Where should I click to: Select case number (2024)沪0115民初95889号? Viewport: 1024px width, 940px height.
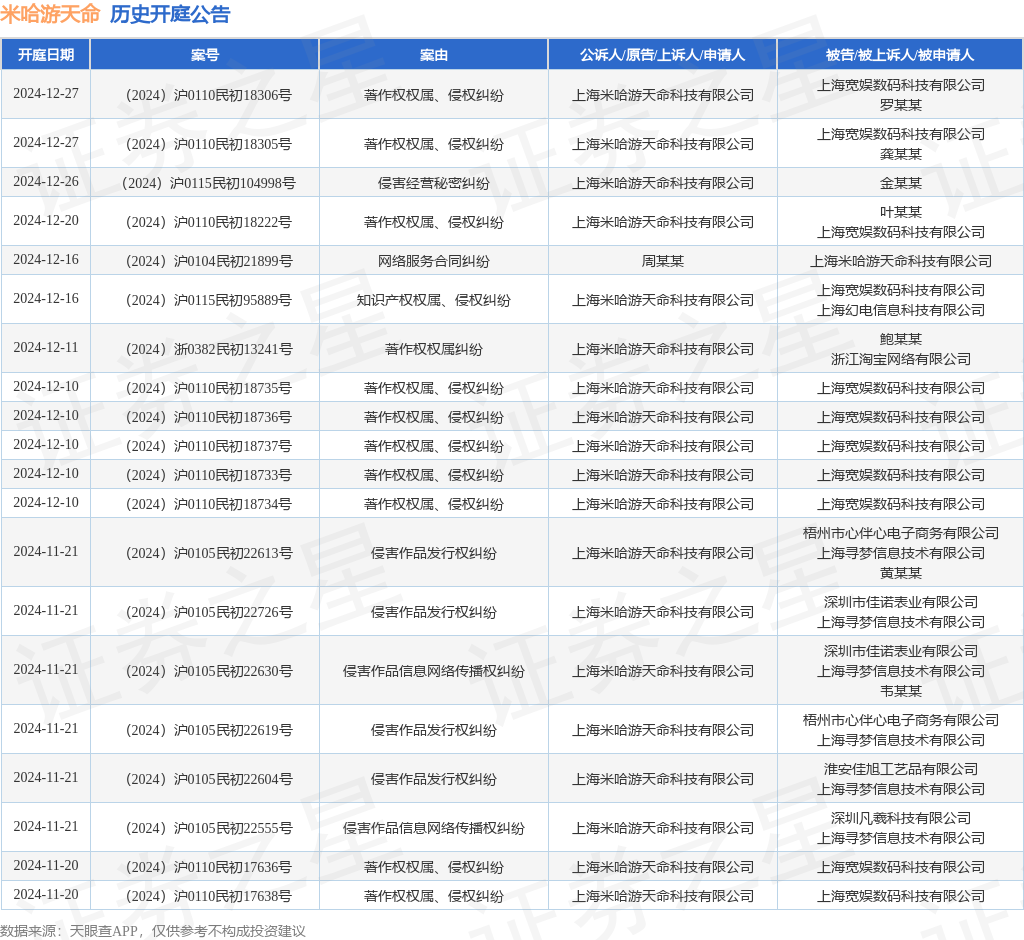point(208,300)
